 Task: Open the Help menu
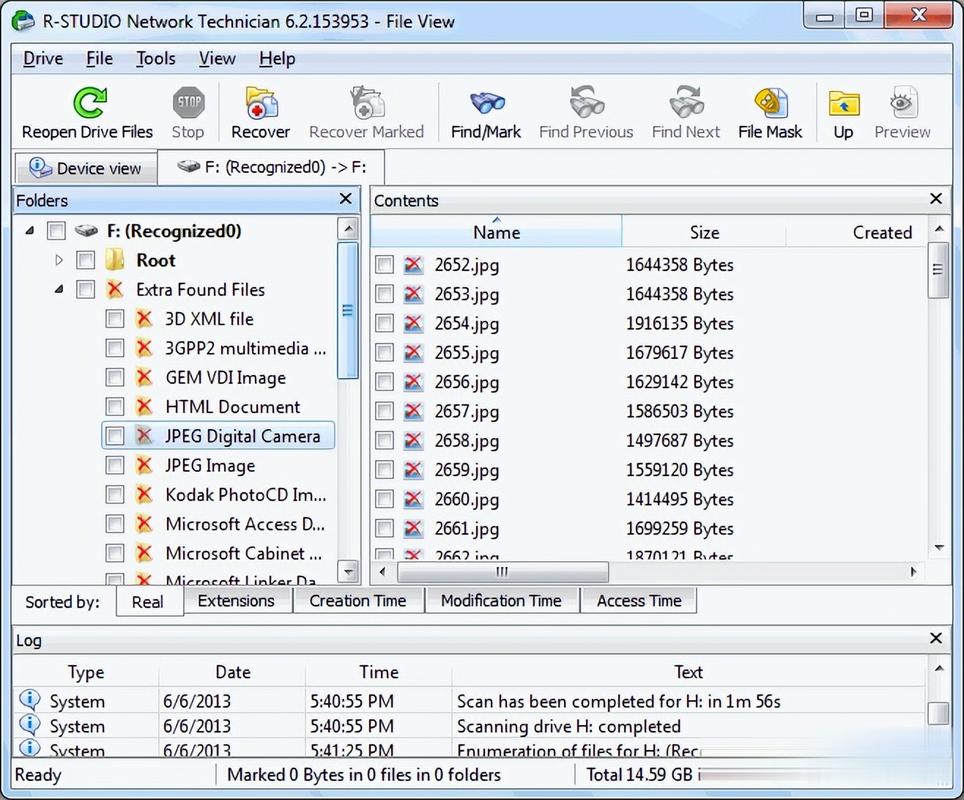[x=277, y=58]
